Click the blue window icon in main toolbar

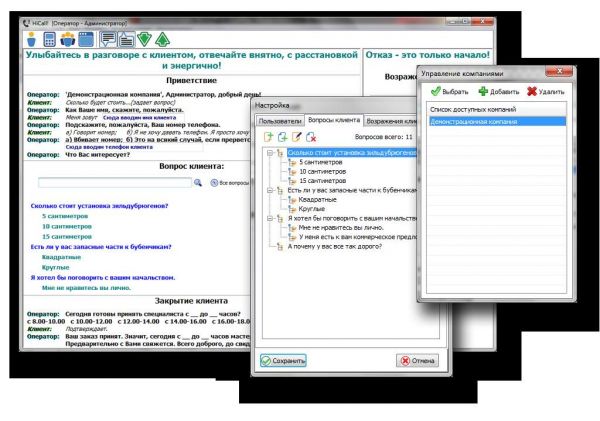point(86,39)
